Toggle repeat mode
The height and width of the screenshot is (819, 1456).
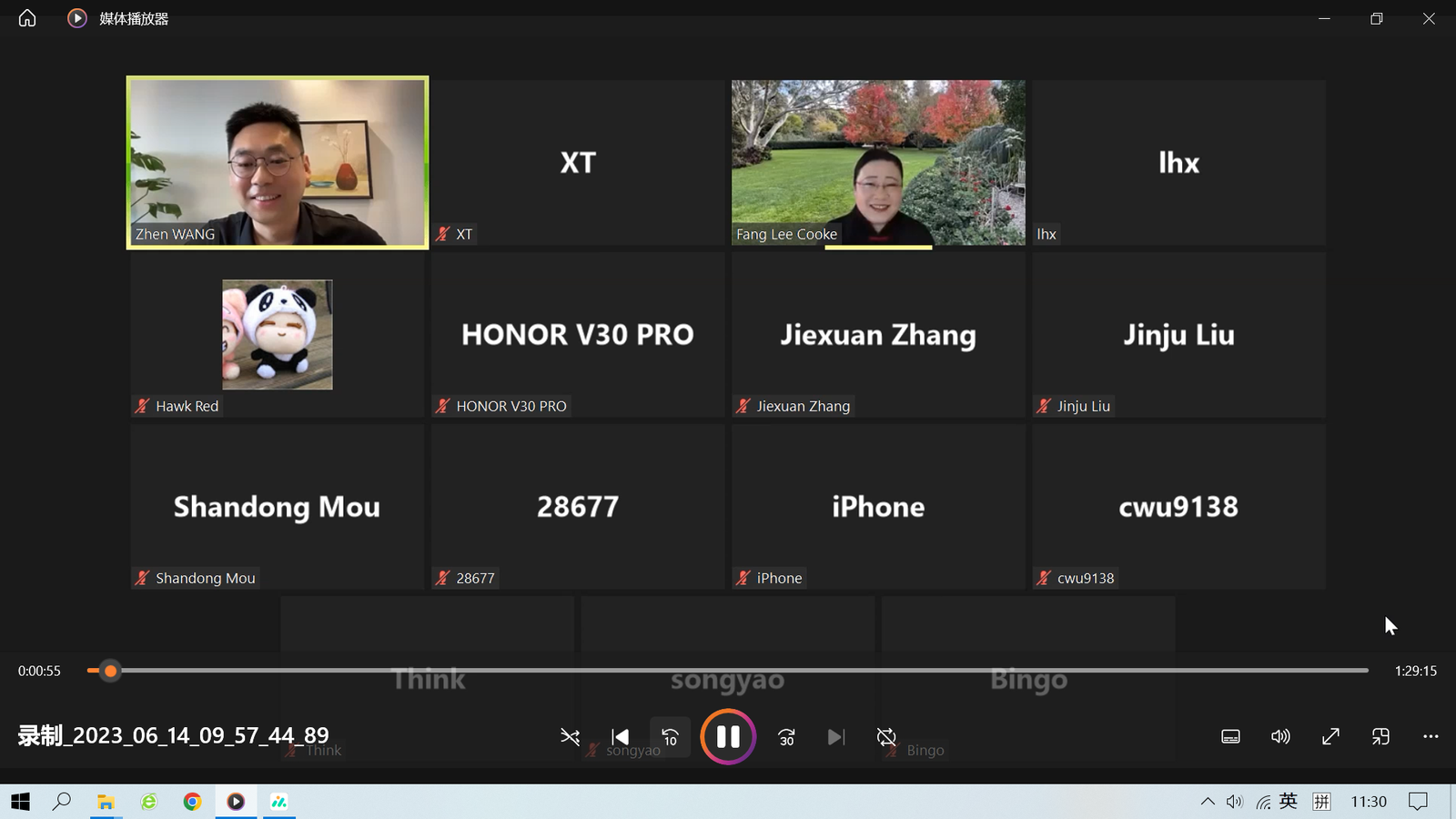coord(886,736)
